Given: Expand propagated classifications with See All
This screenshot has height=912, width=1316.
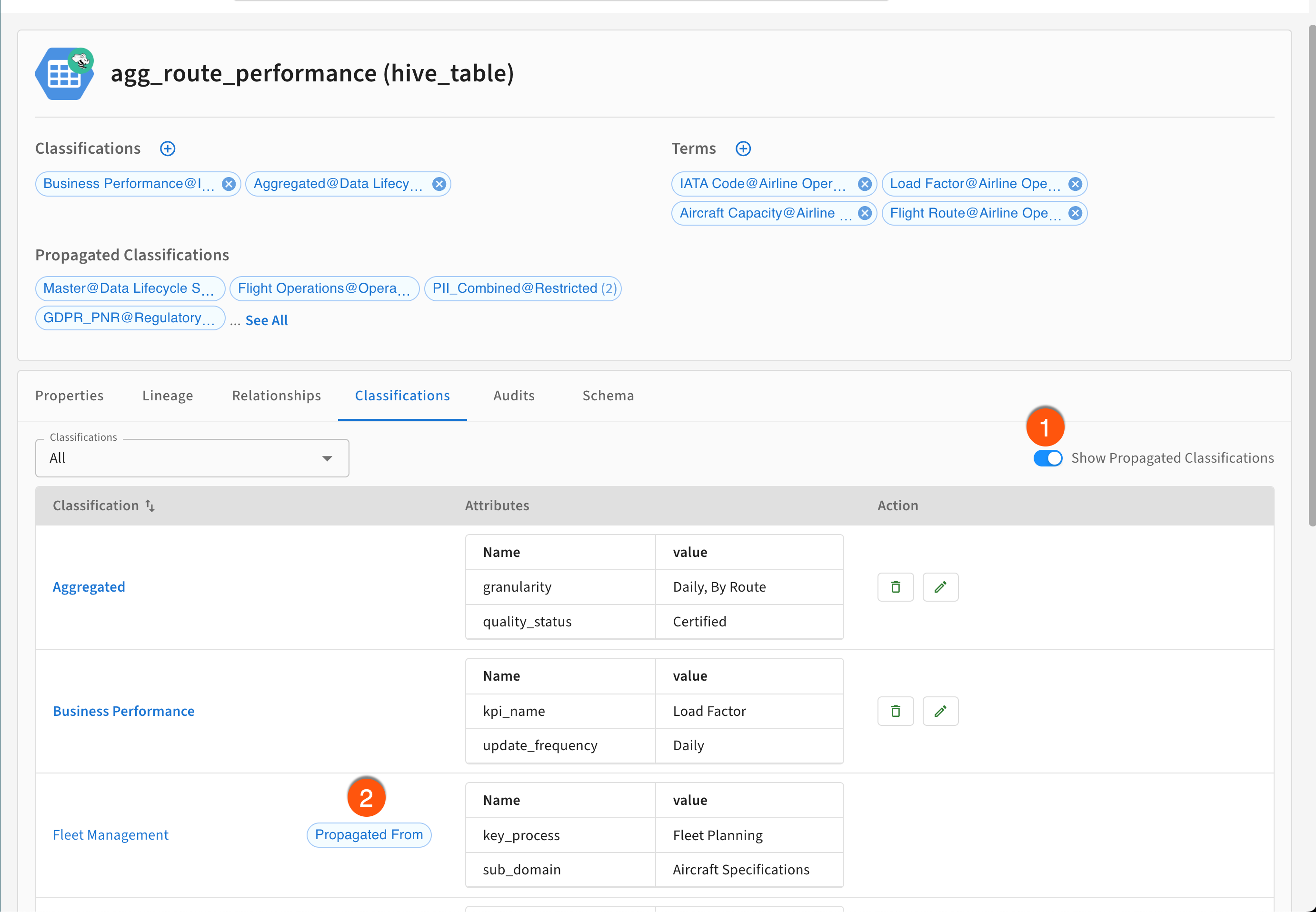Looking at the screenshot, I should pyautogui.click(x=266, y=320).
